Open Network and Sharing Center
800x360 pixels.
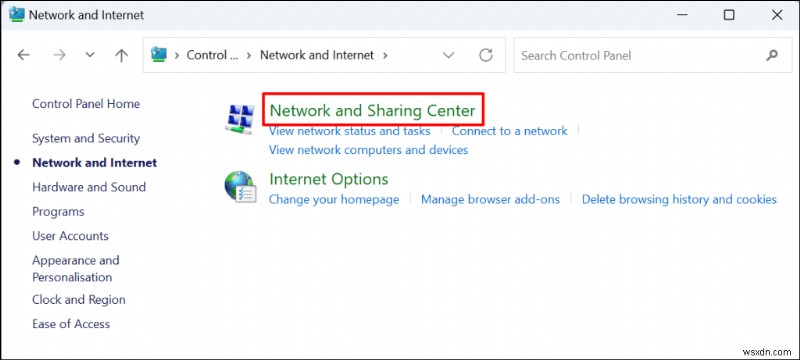[x=372, y=111]
